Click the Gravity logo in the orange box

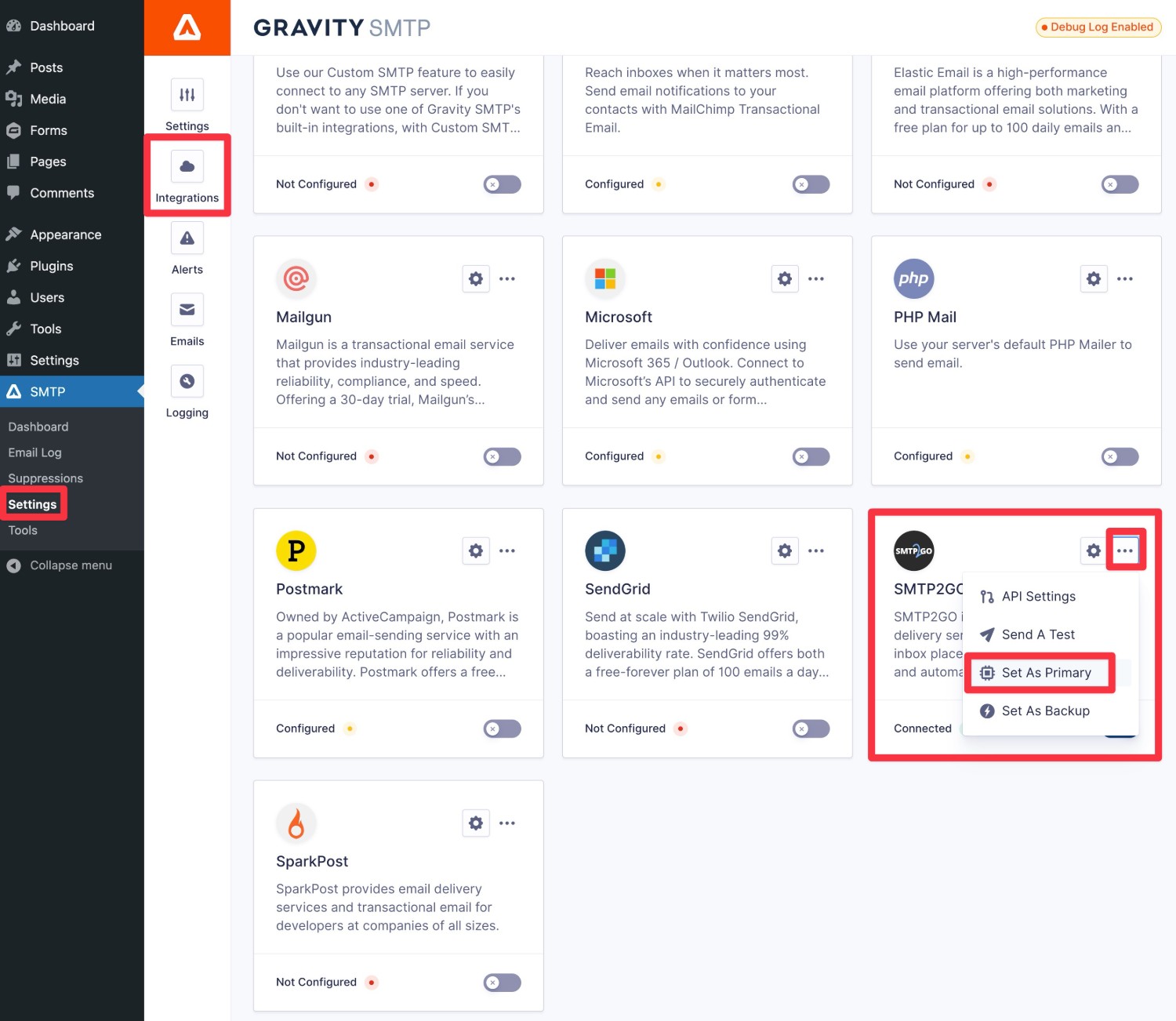[x=187, y=27]
